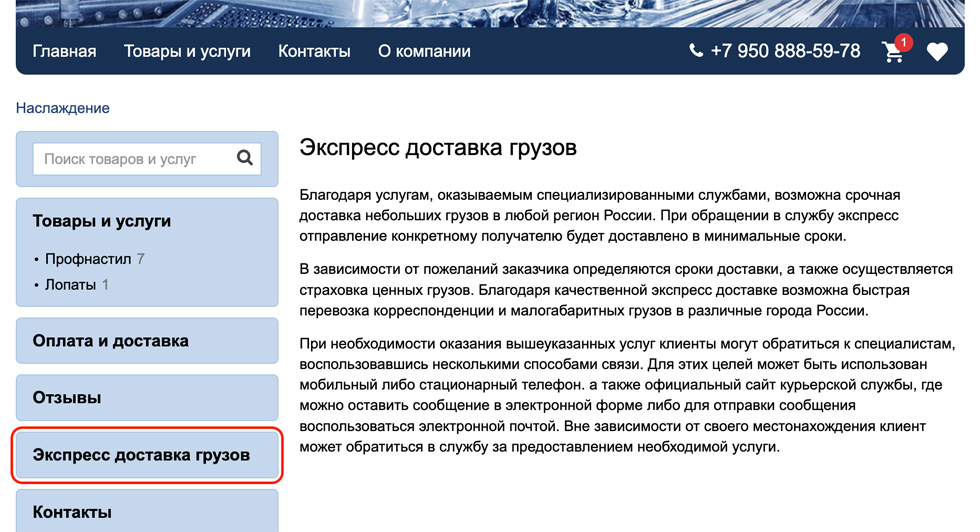Click the paragraph starting В зависимости от пожеланий
Image resolution: width=980 pixels, height=532 pixels.
click(626, 290)
